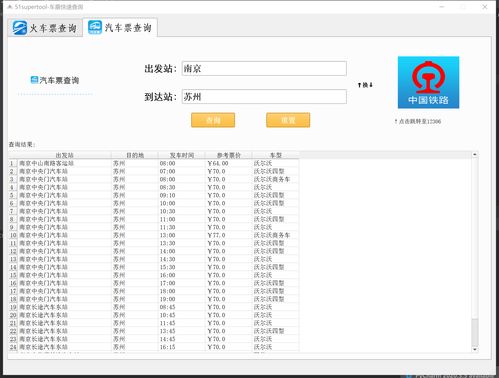Screen dimensions: 499x378
Task: Click the scroll up arrow of results list
Action: click(475, 154)
